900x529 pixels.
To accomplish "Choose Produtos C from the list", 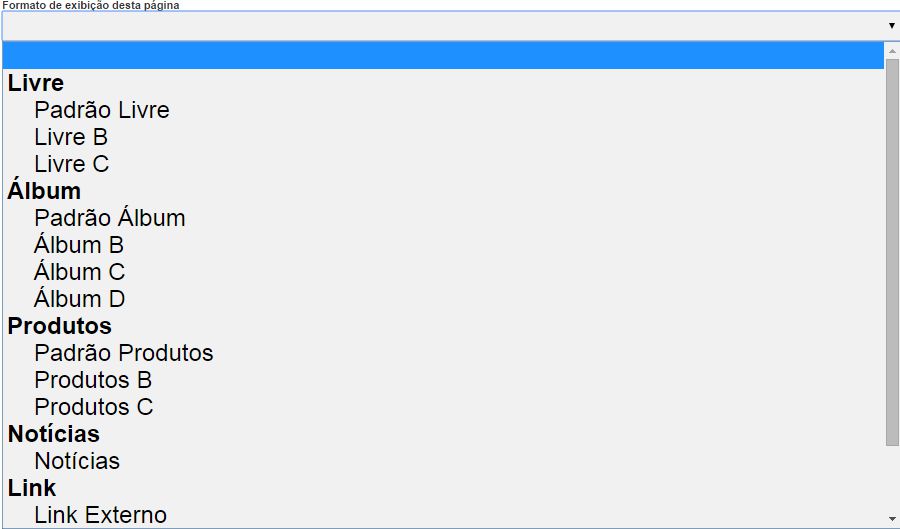I will [x=94, y=407].
